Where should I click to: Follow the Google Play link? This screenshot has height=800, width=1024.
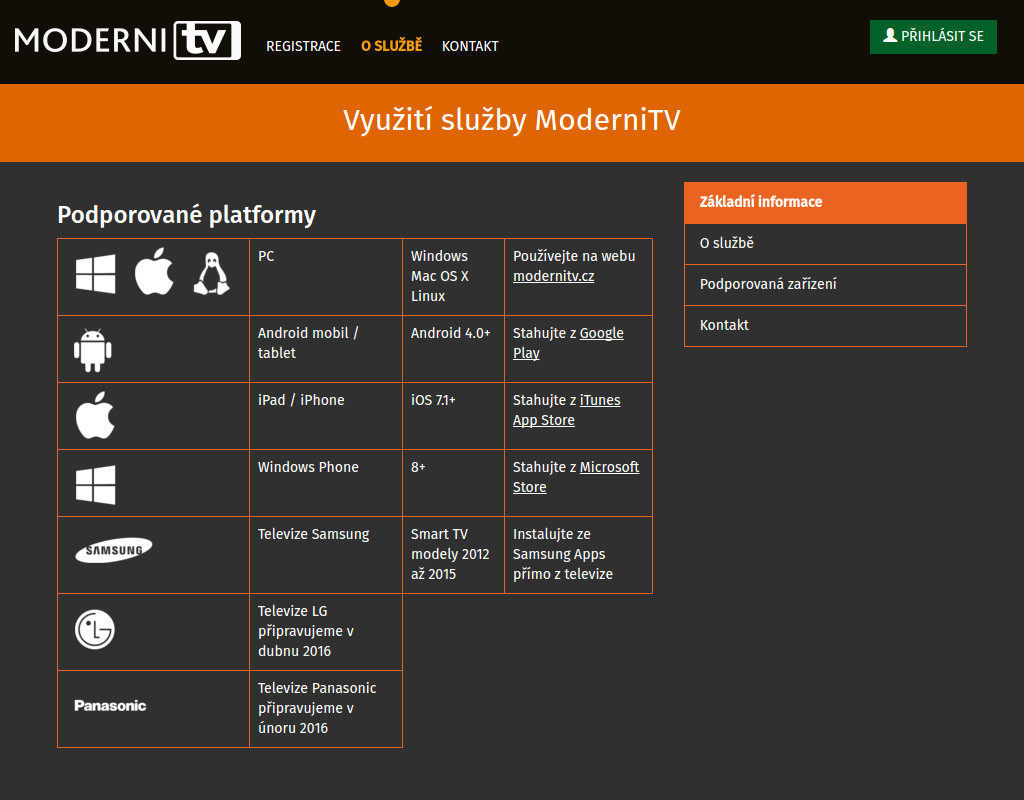click(601, 334)
